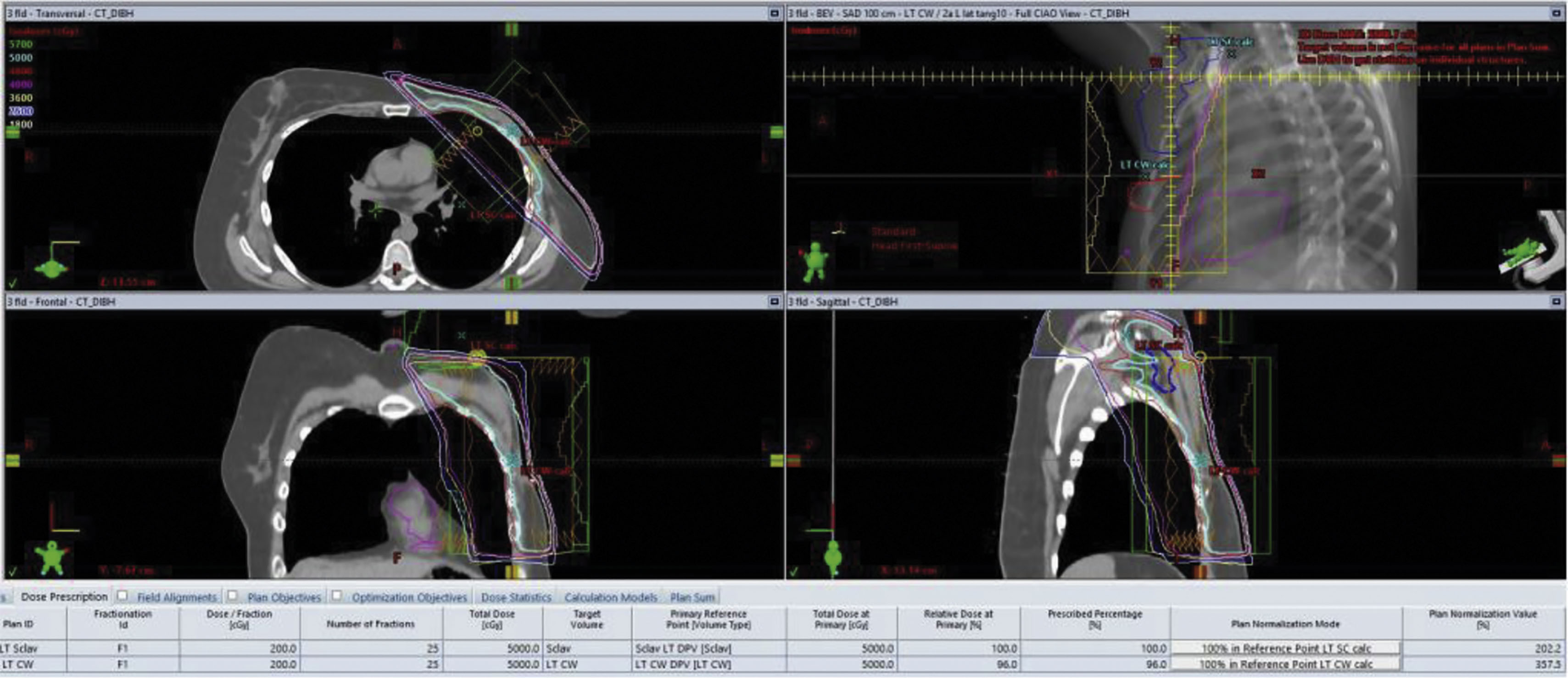Open the Calculation Models tab
Viewport: 1568px width, 678px height.
tap(610, 597)
